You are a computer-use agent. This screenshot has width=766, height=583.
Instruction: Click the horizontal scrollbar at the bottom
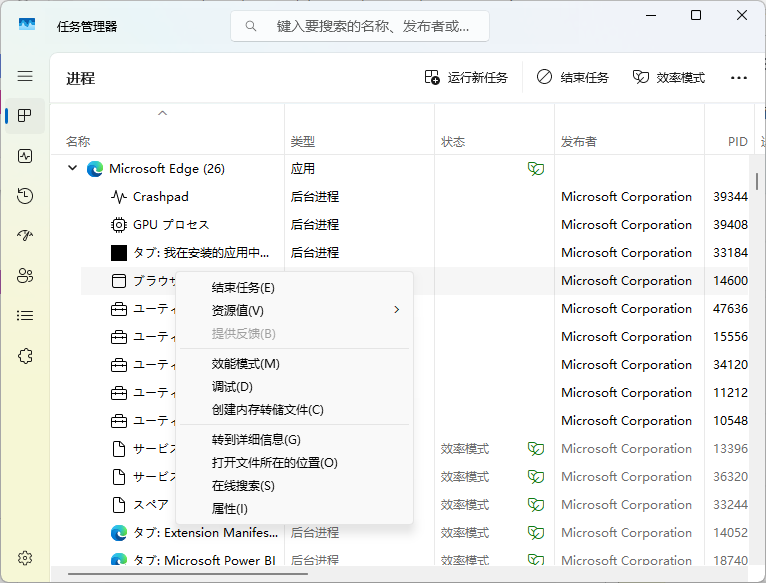click(x=188, y=574)
